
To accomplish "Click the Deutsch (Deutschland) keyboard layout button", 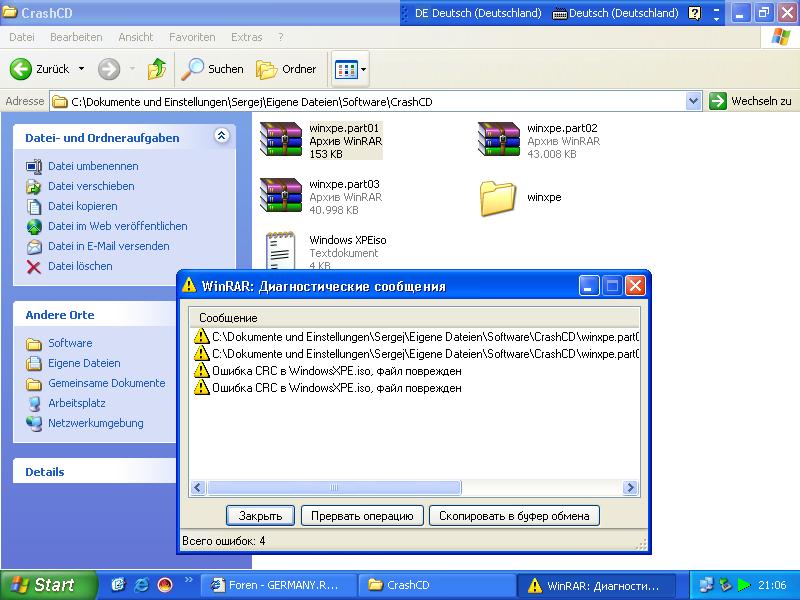I will click(x=616, y=13).
